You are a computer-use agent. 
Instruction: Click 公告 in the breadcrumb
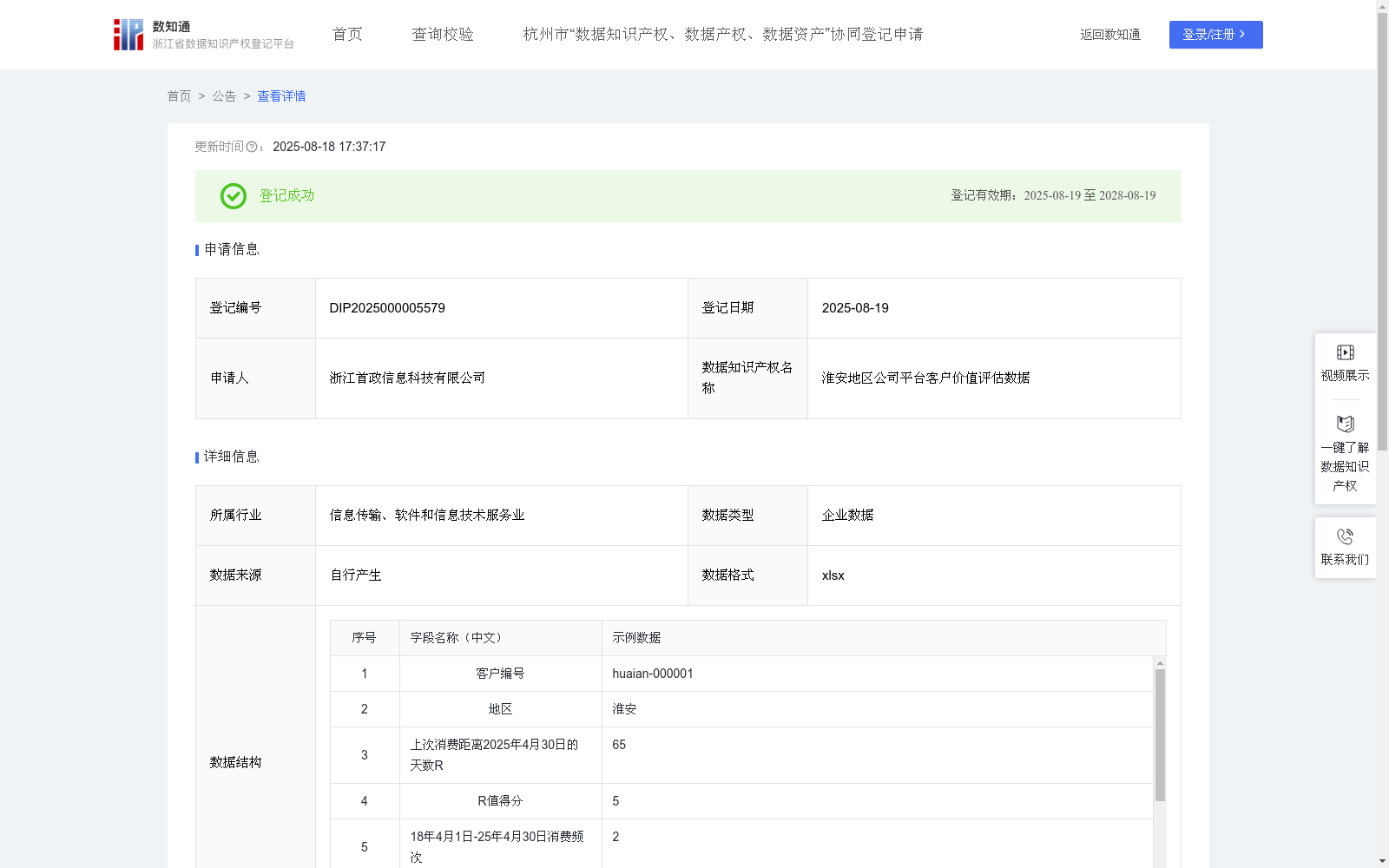click(x=224, y=96)
